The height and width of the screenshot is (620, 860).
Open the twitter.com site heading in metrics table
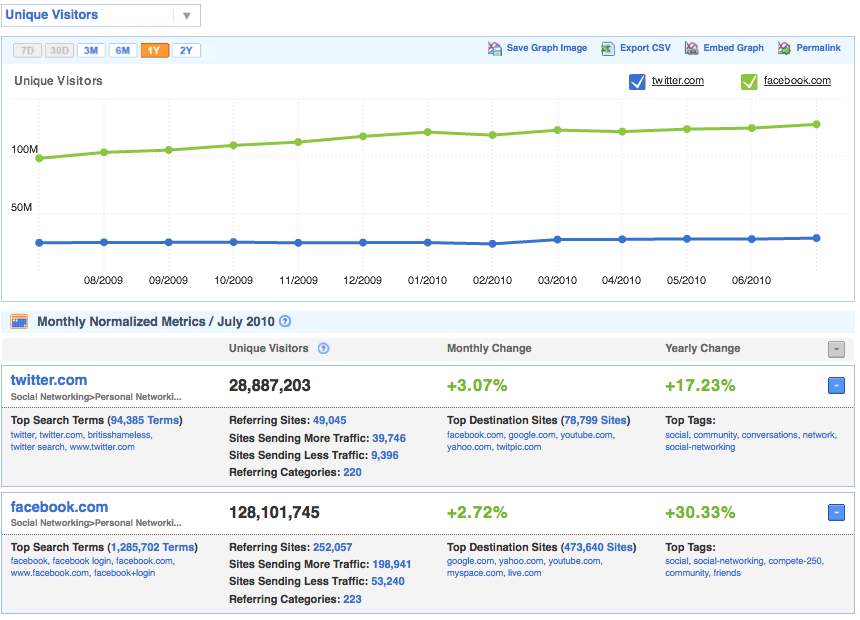[49, 380]
